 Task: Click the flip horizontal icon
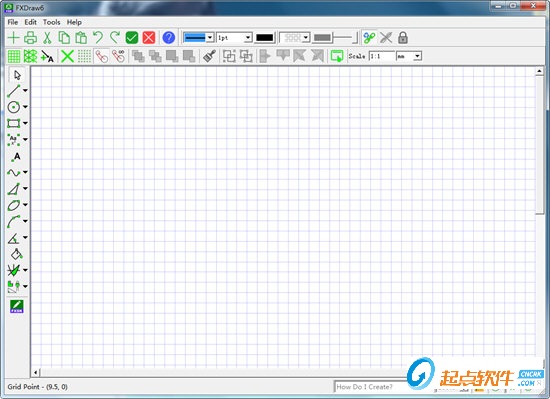pos(266,56)
